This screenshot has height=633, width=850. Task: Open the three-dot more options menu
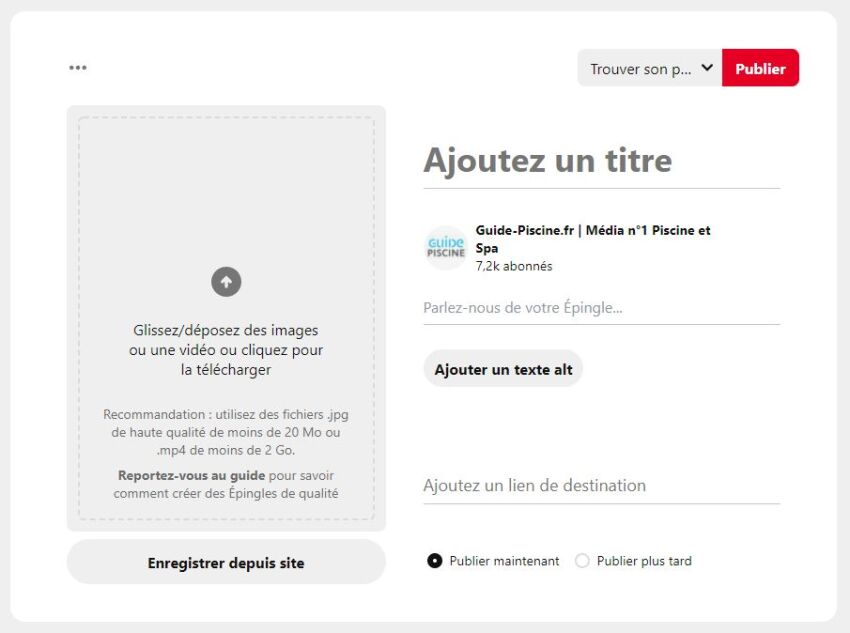click(78, 68)
